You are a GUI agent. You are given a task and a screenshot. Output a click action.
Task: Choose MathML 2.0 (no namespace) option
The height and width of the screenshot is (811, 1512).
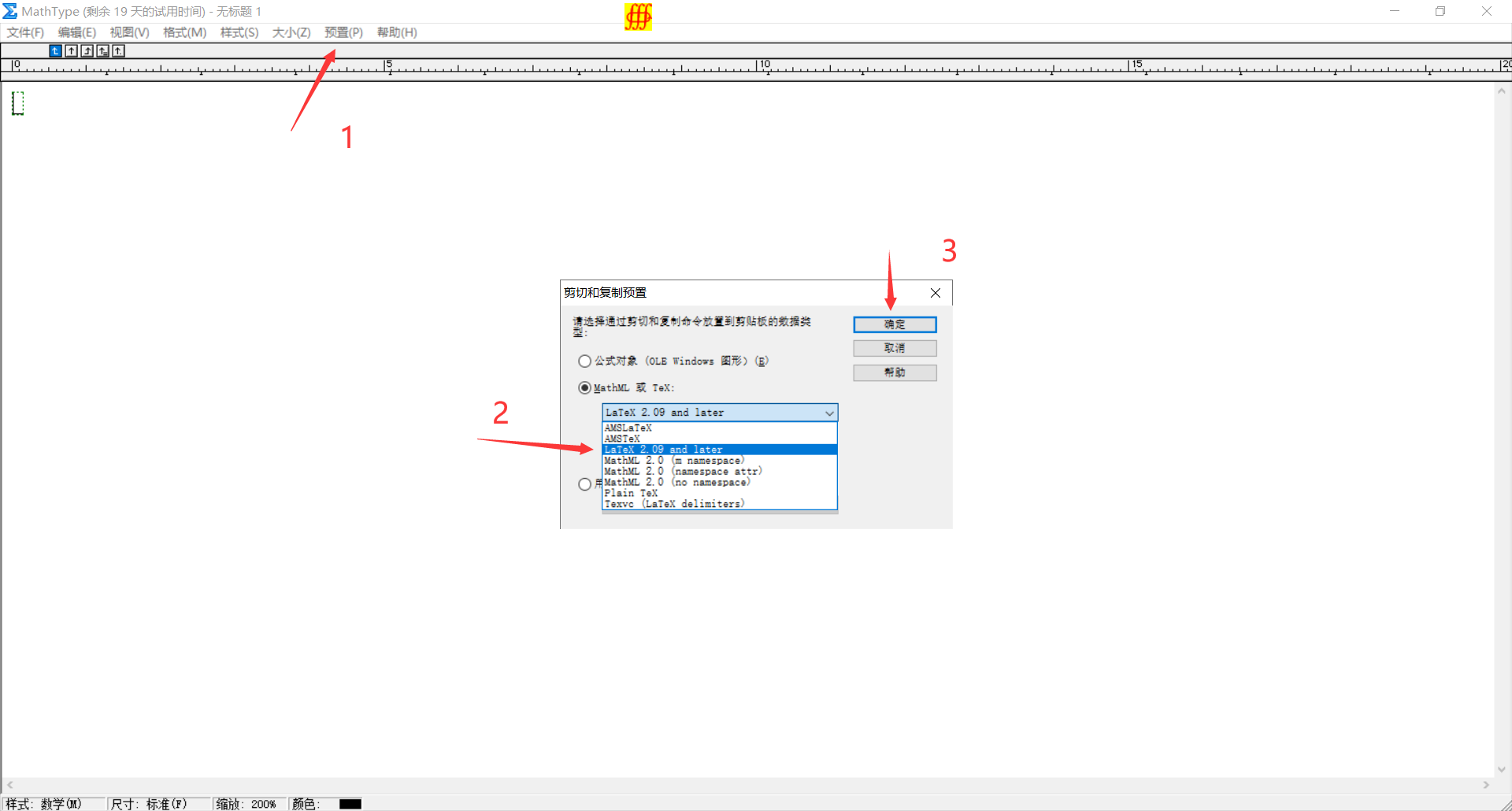[x=719, y=483]
